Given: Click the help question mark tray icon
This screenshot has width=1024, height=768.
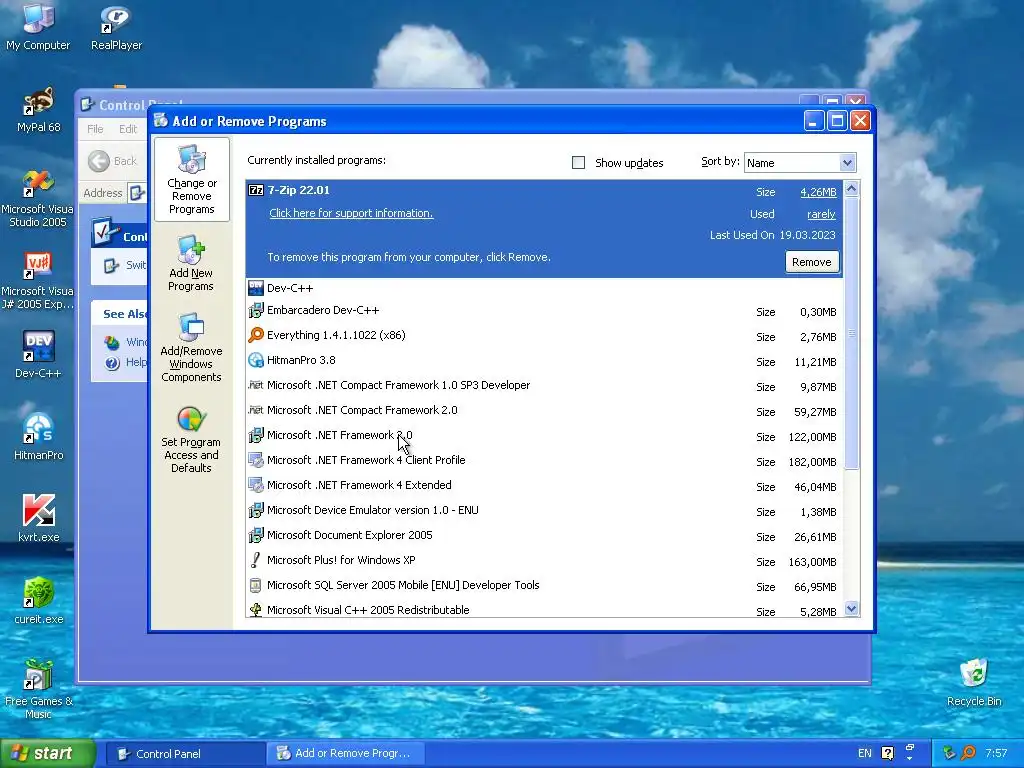Looking at the screenshot, I should (x=887, y=753).
